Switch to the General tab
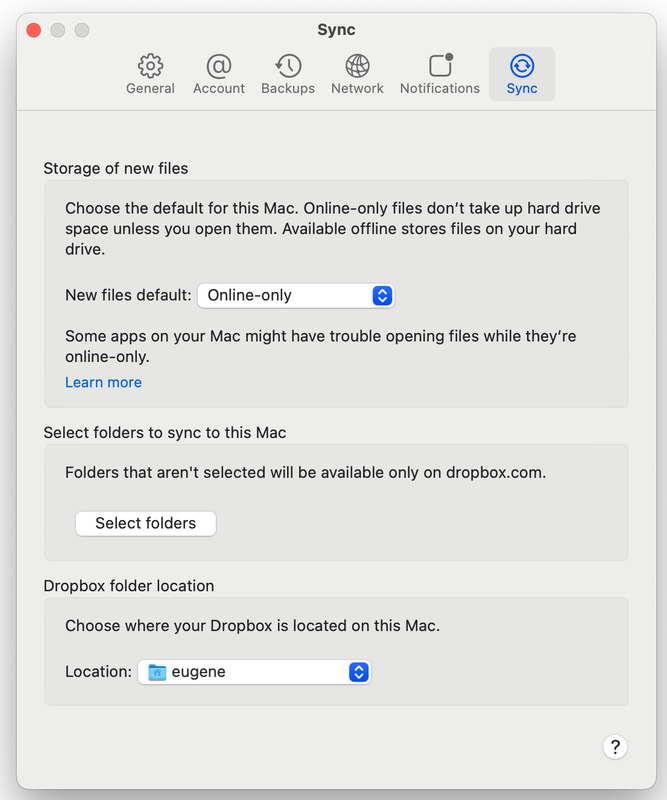Screen dimensions: 667x800 (150, 74)
